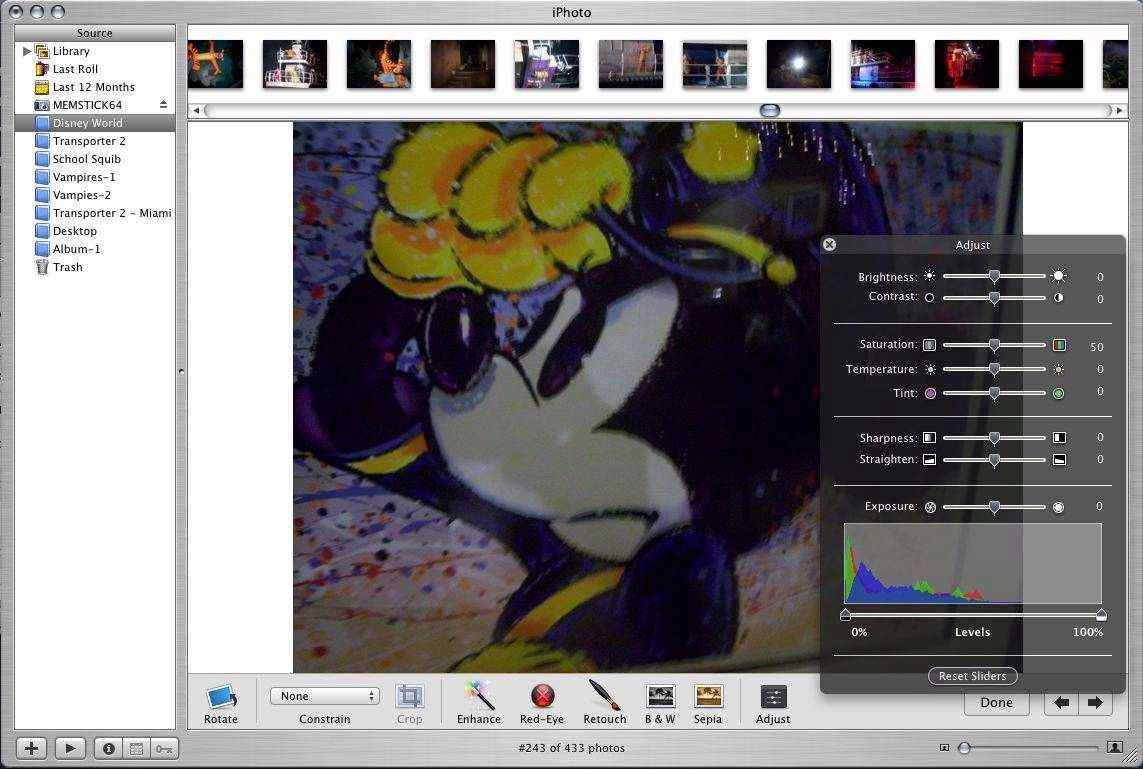Open the Disney World album
The width and height of the screenshot is (1143, 769).
tap(95, 123)
